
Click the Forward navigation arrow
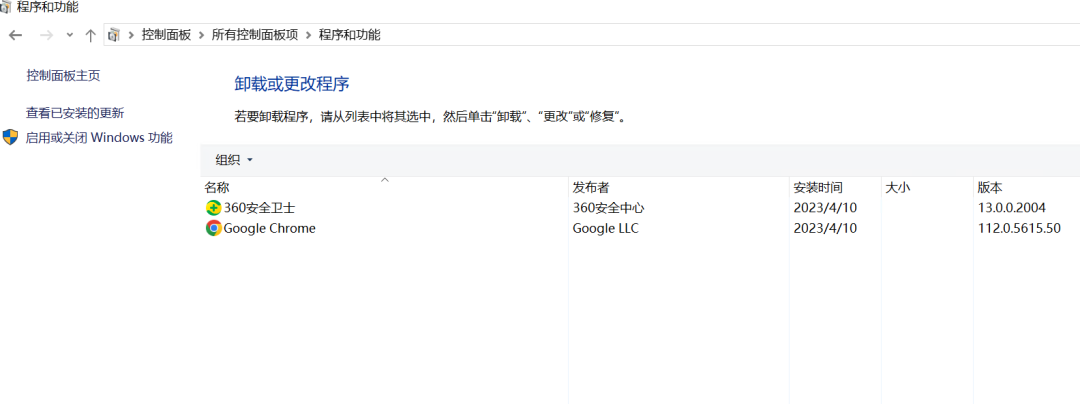[x=46, y=35]
